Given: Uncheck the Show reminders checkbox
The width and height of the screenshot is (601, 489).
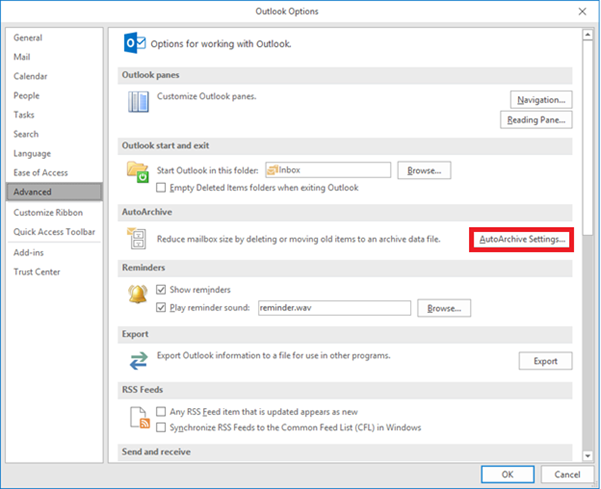Looking at the screenshot, I should pyautogui.click(x=161, y=289).
